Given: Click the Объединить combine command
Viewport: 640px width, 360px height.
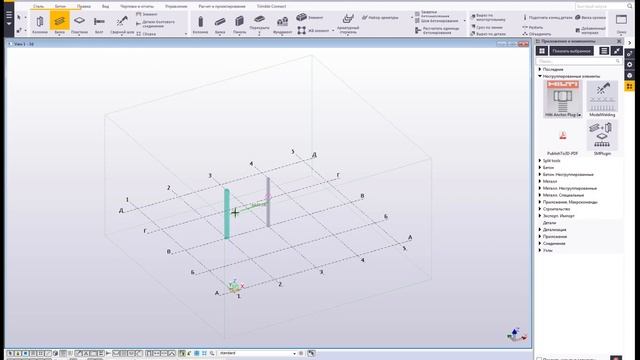Looking at the screenshot, I should pos(537,34).
